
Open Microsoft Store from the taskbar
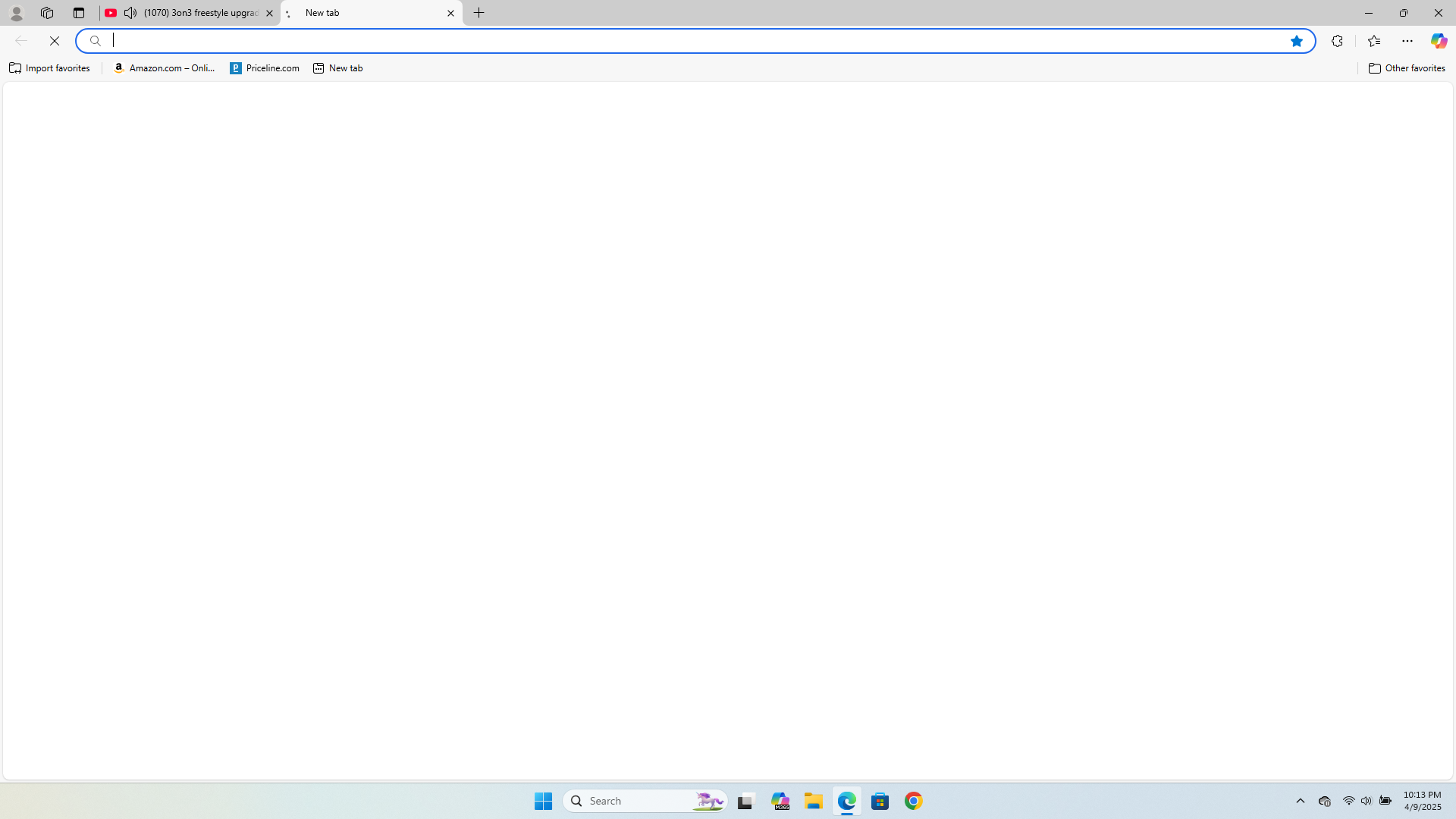pyautogui.click(x=880, y=801)
